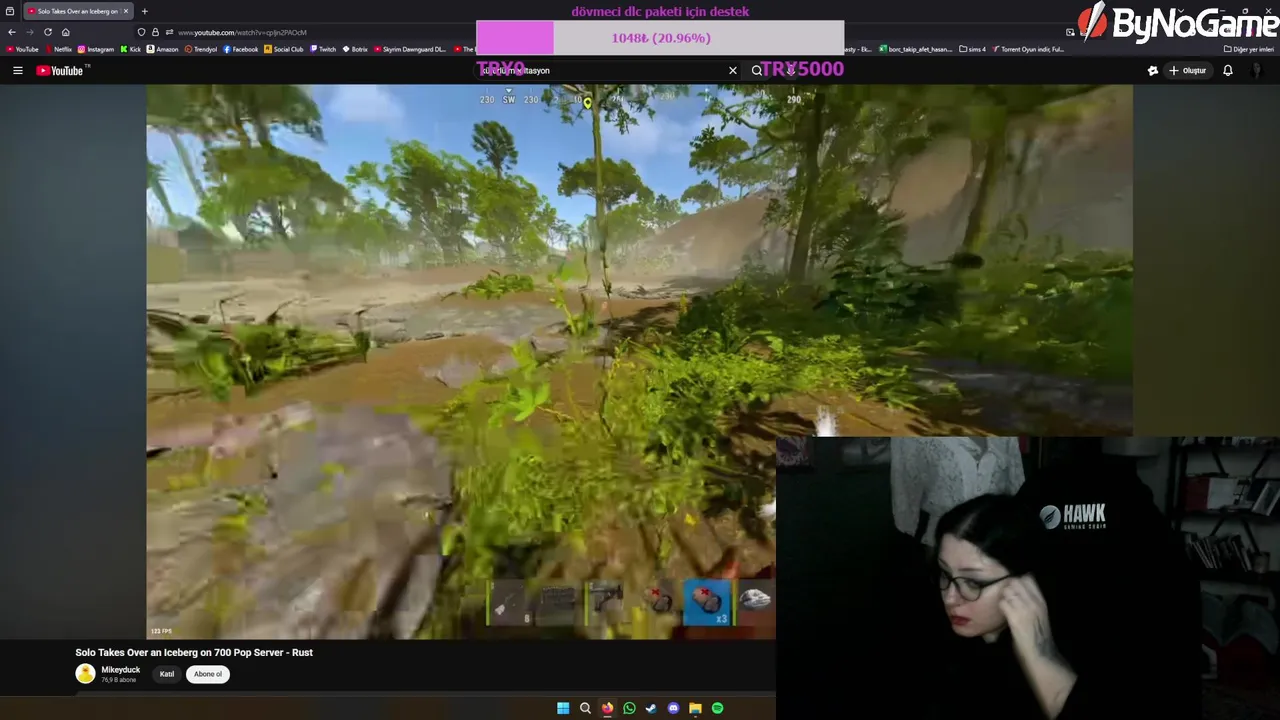Click the YouTube search magnifier button
Screen dimensions: 1280x720
click(x=757, y=70)
